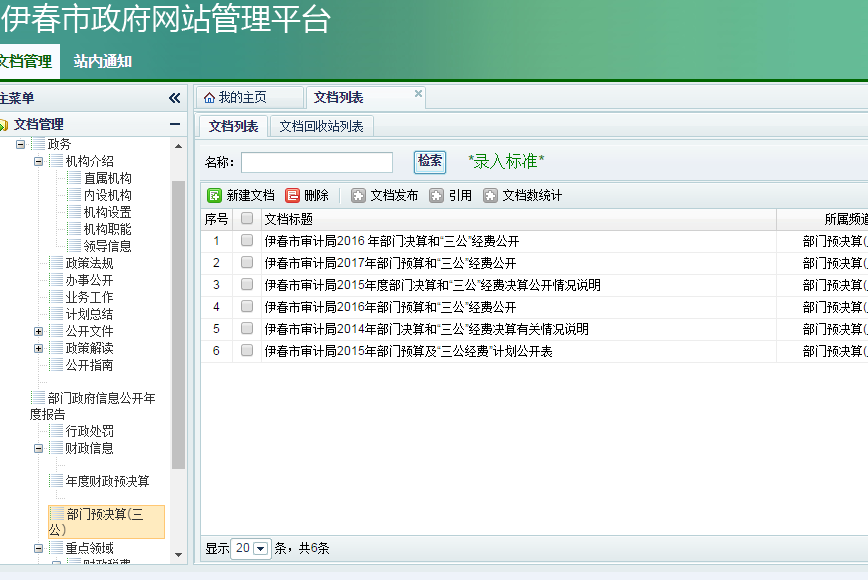Image resolution: width=868 pixels, height=580 pixels.
Task: Click the 文档管理 panel folder icon
Action: [4, 125]
